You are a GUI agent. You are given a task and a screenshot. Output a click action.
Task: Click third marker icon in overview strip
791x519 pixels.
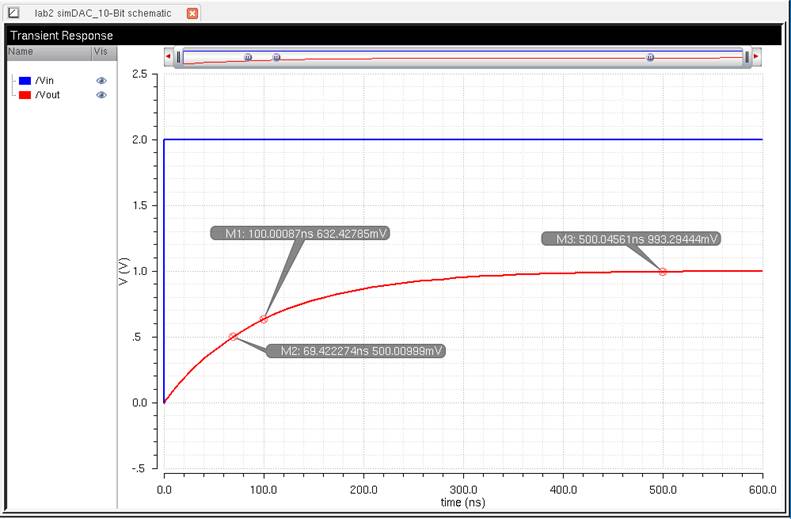pyautogui.click(x=650, y=58)
